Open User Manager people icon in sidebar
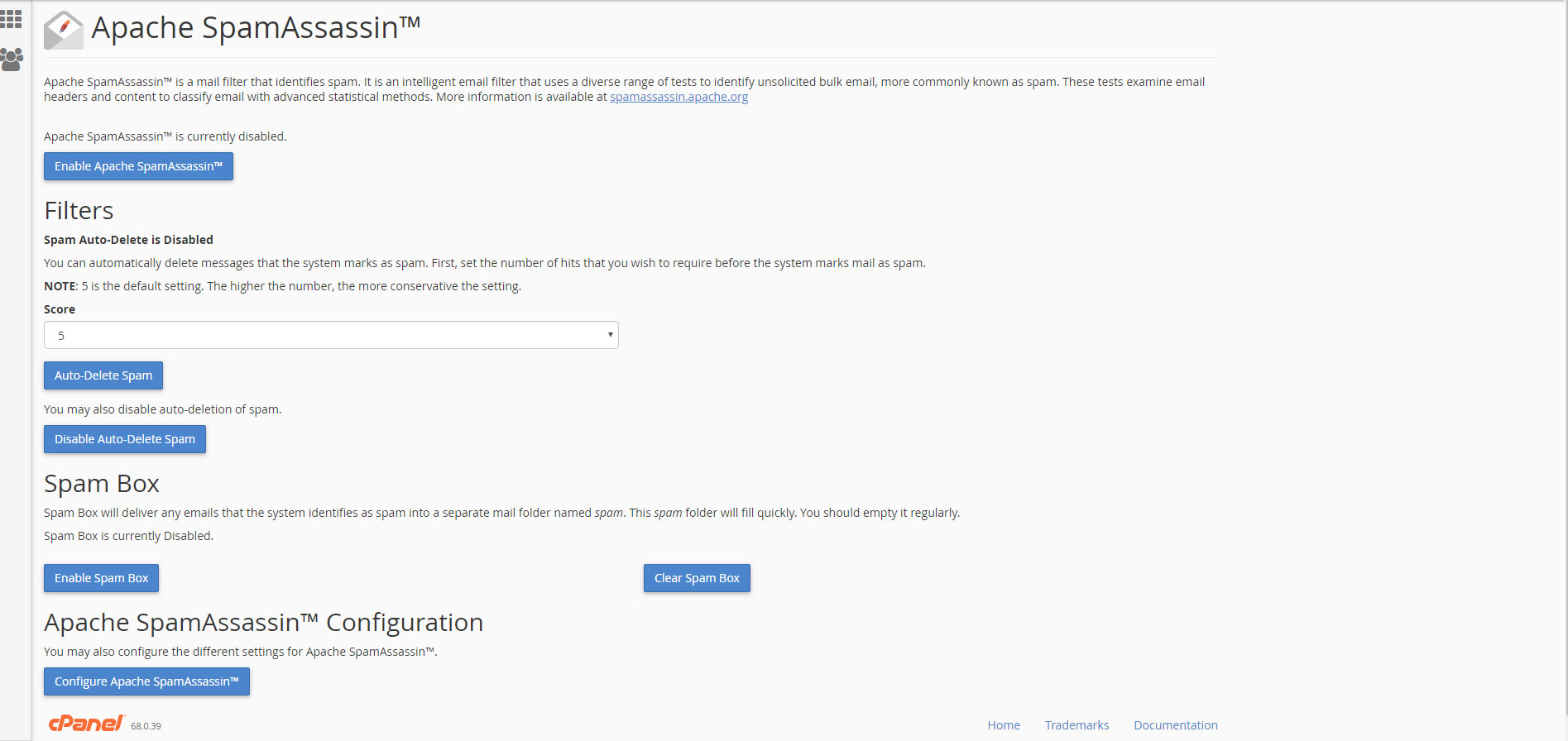 12,60
